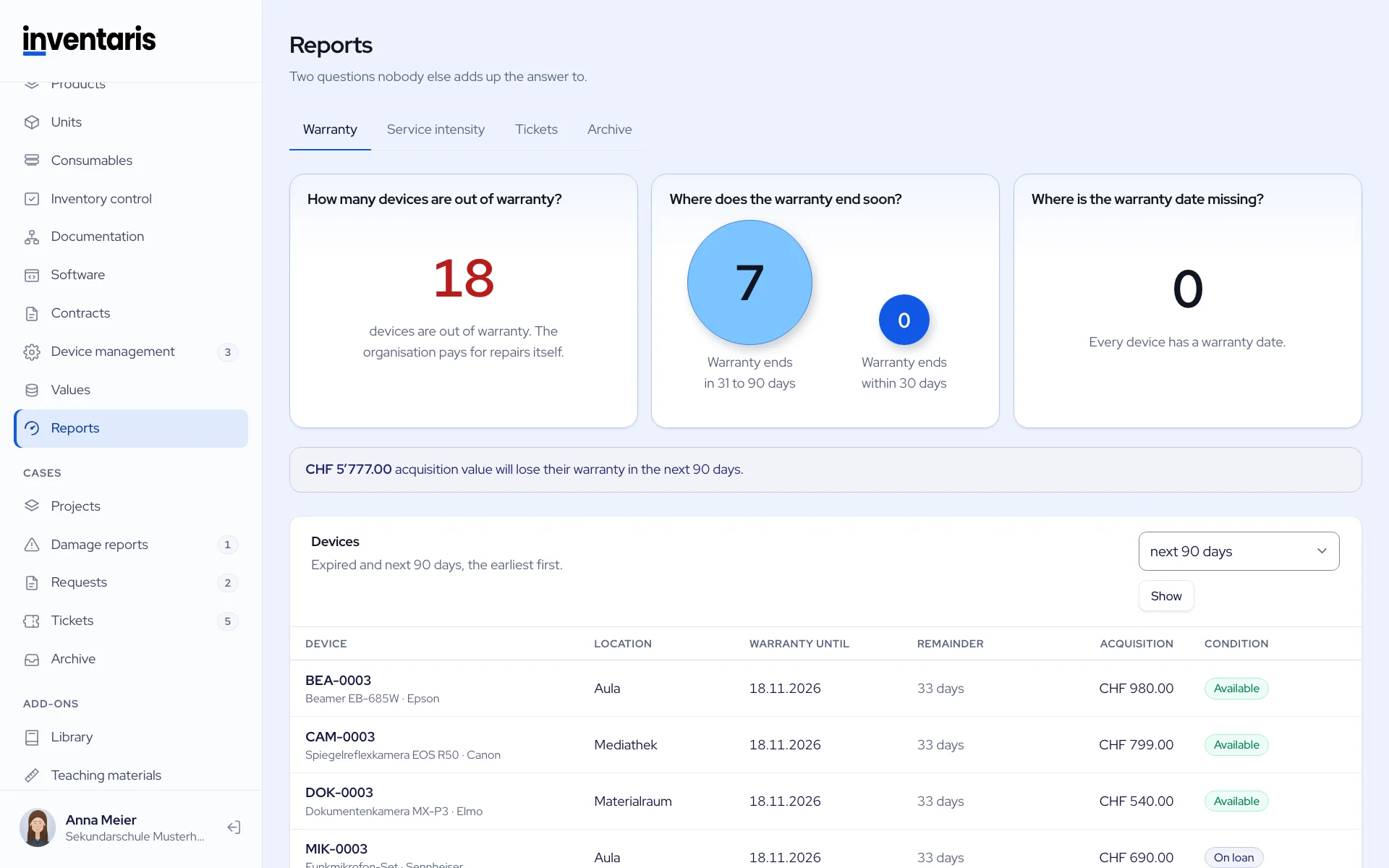The width and height of the screenshot is (1389, 868).
Task: Click the Show button
Action: (x=1166, y=596)
